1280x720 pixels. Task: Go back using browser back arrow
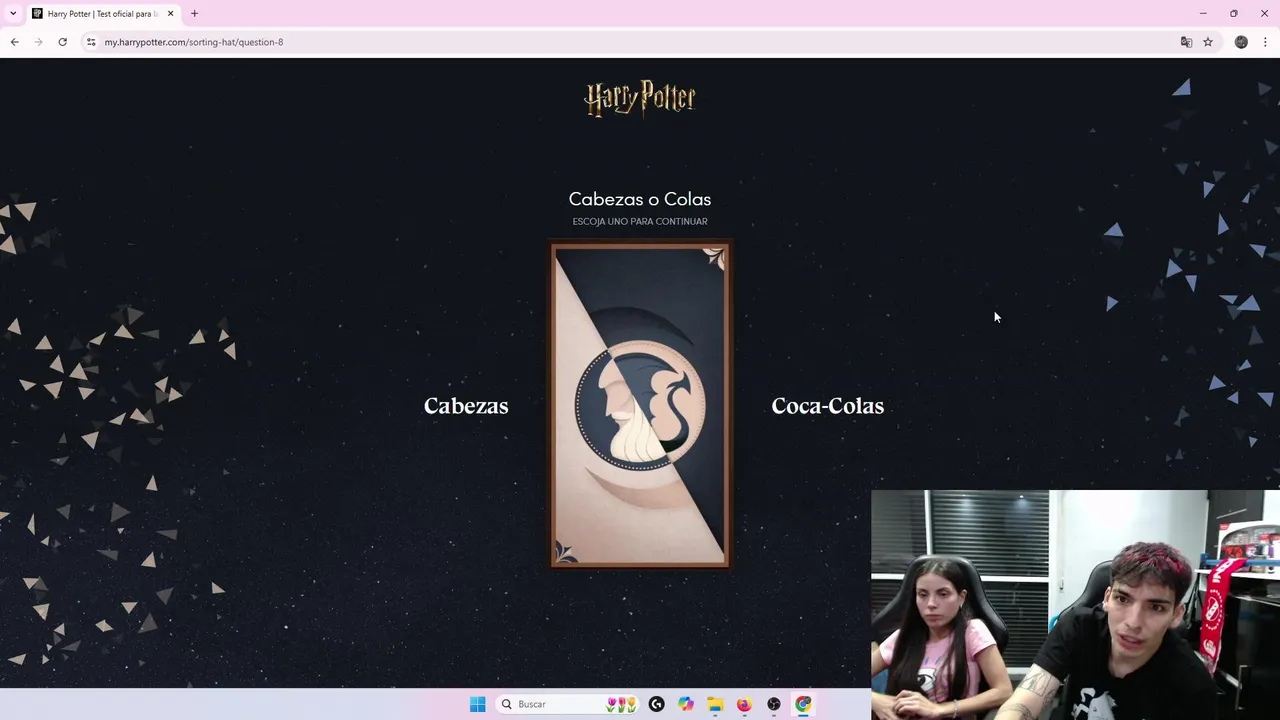(x=14, y=42)
